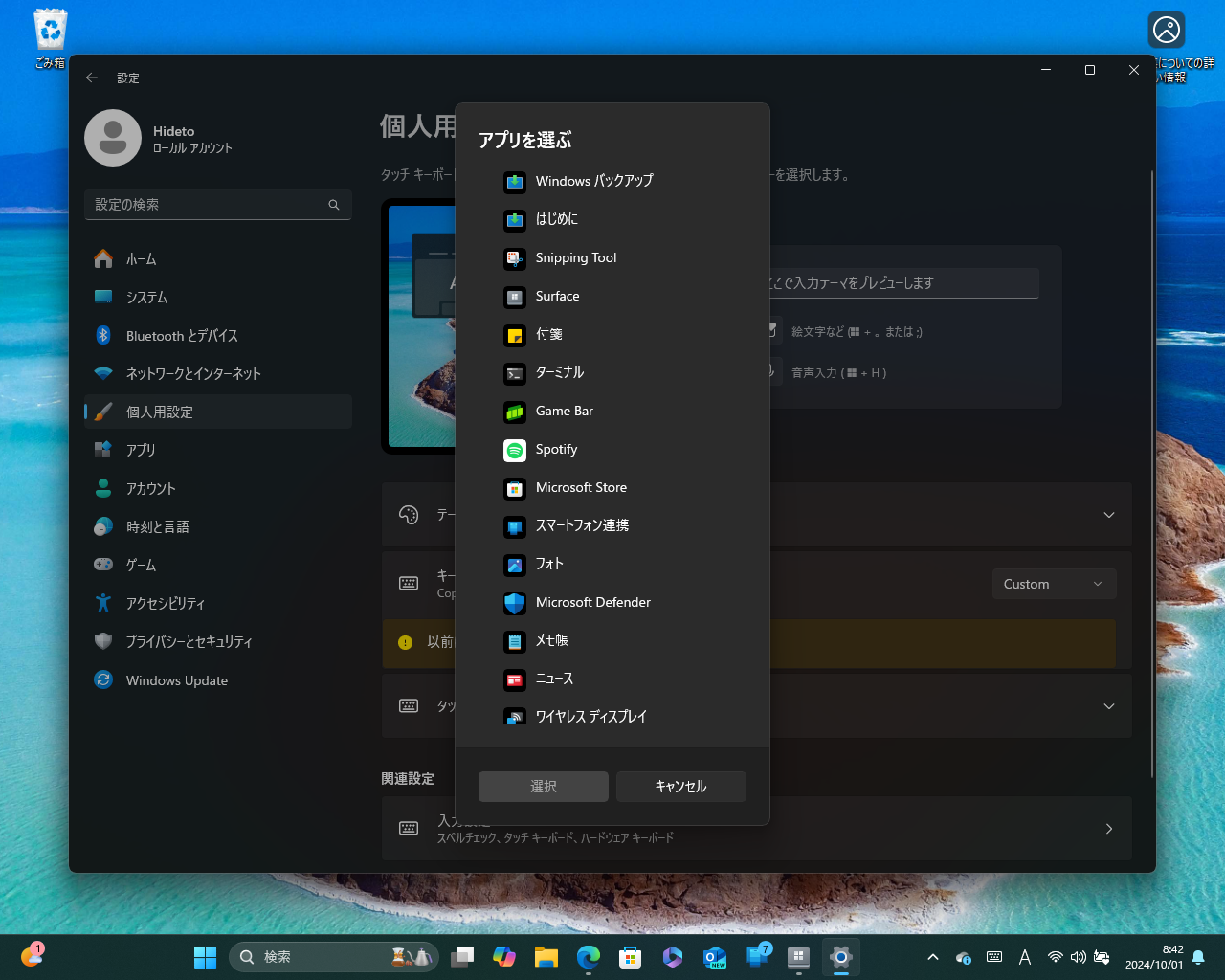This screenshot has height=980, width=1225.
Task: Open the notification bell
Action: [x=1198, y=957]
